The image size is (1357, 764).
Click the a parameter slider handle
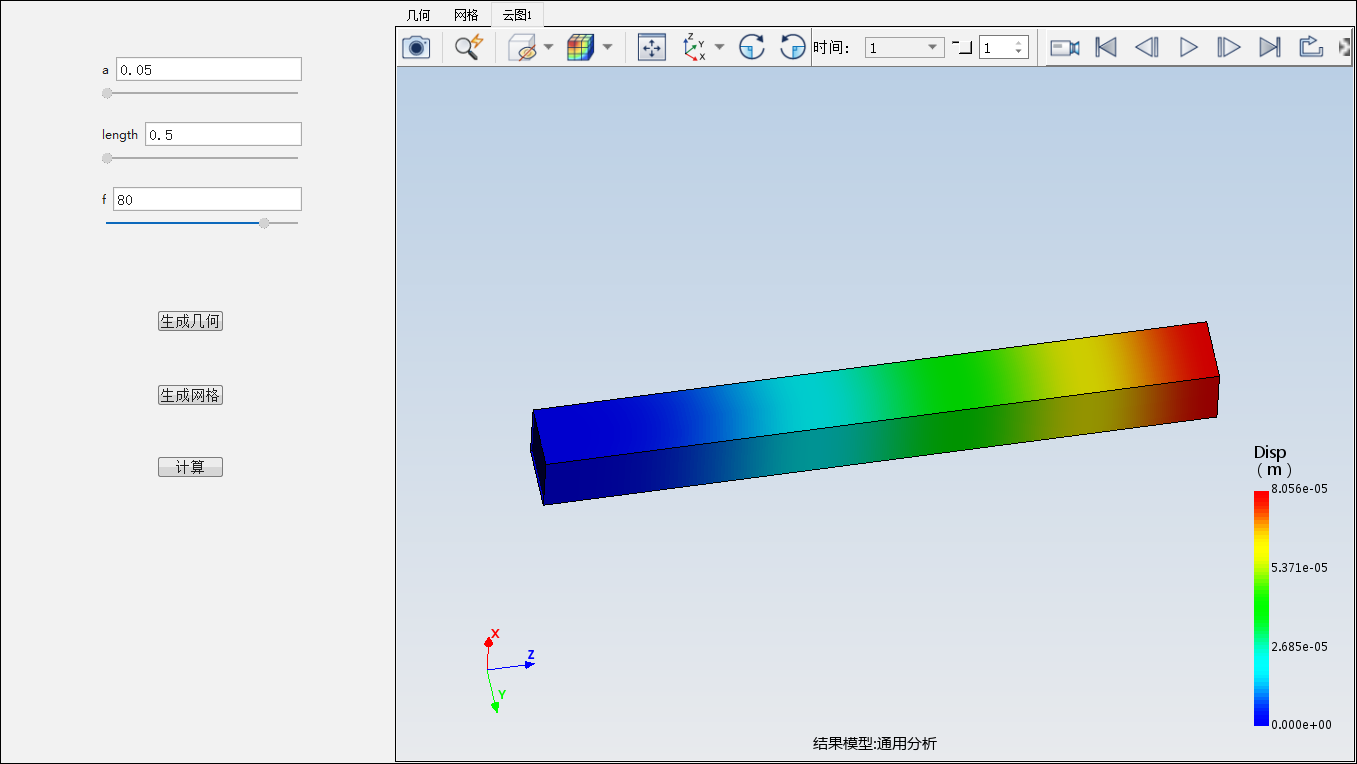(107, 93)
